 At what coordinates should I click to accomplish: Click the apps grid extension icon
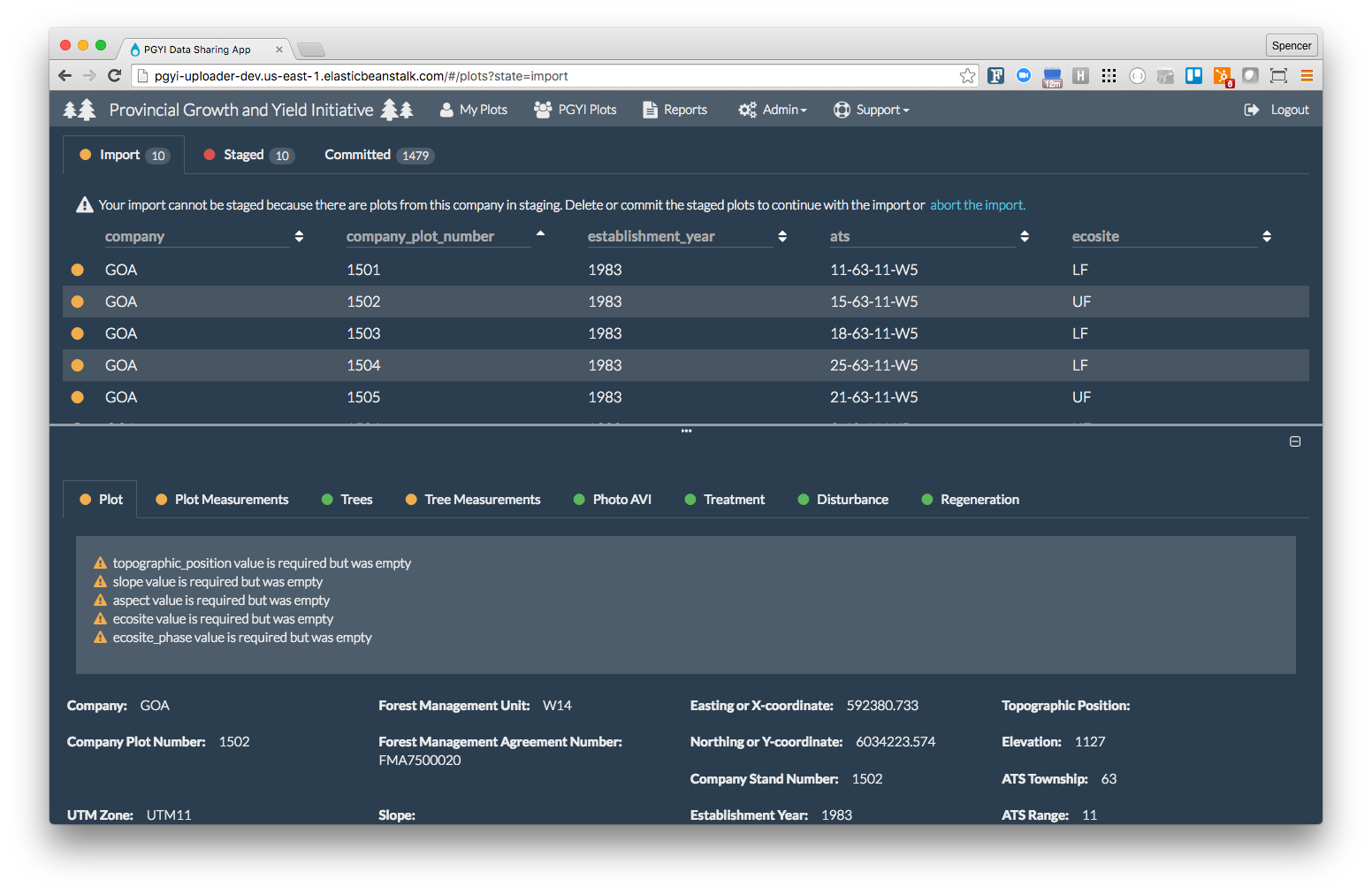(1109, 76)
